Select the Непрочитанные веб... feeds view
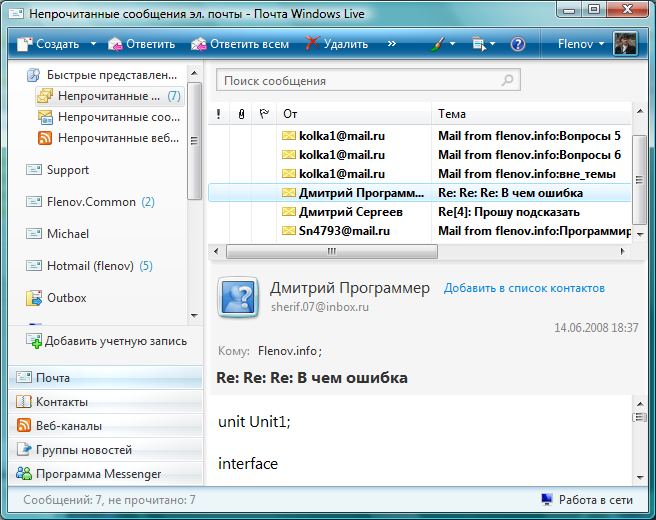Image resolution: width=656 pixels, height=520 pixels. coord(109,138)
